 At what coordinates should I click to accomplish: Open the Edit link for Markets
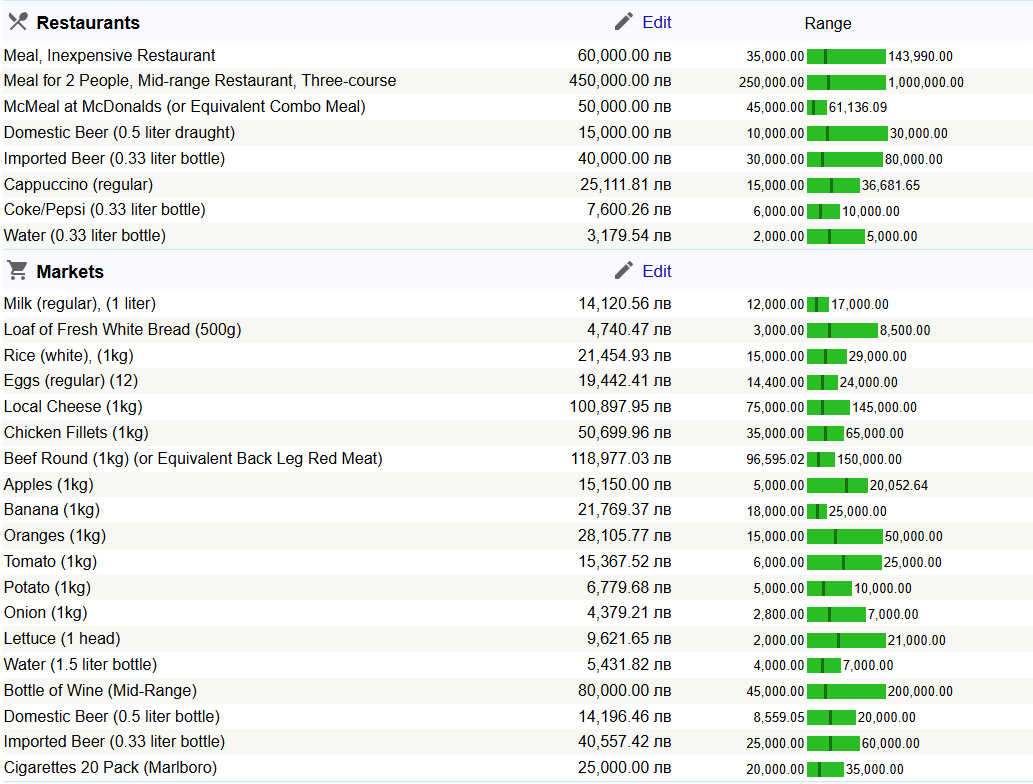tap(657, 271)
